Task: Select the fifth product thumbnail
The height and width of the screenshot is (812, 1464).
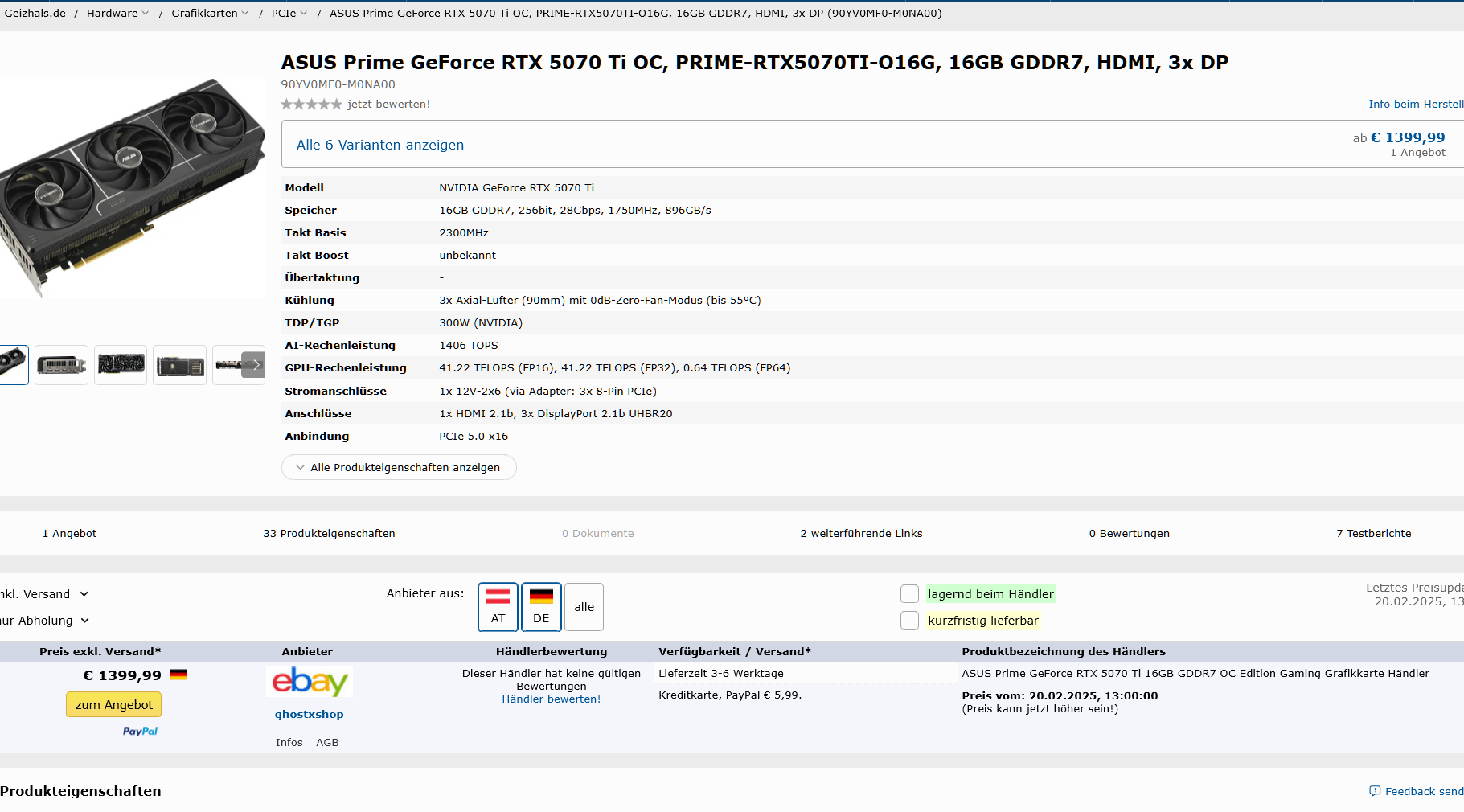Action: 228,365
